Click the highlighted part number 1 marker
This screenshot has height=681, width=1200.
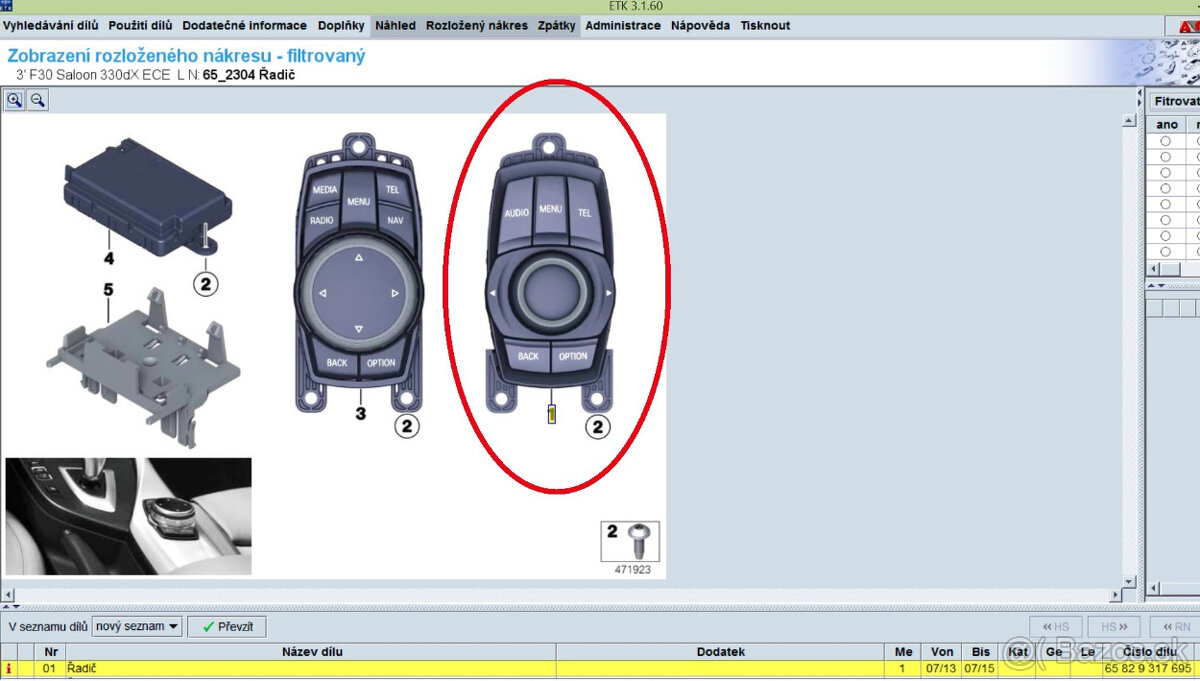point(551,414)
